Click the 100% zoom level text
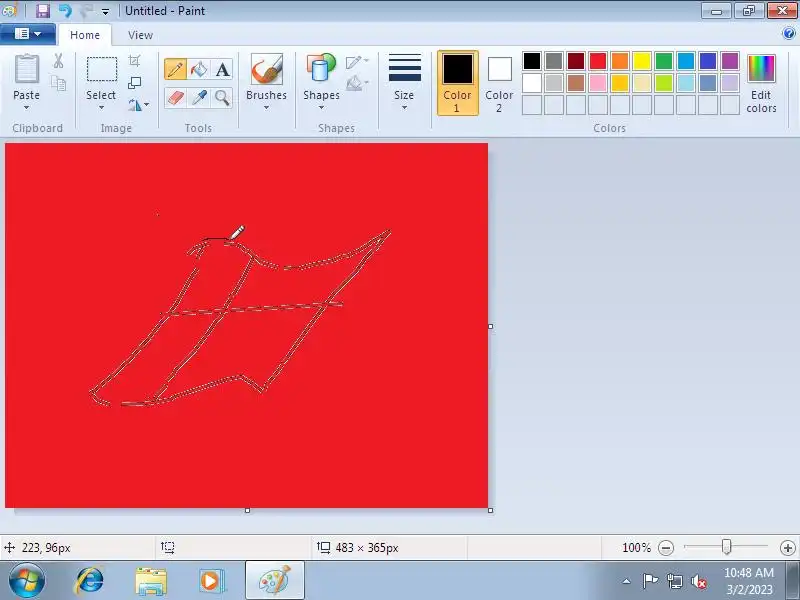This screenshot has height=600, width=800. point(636,548)
